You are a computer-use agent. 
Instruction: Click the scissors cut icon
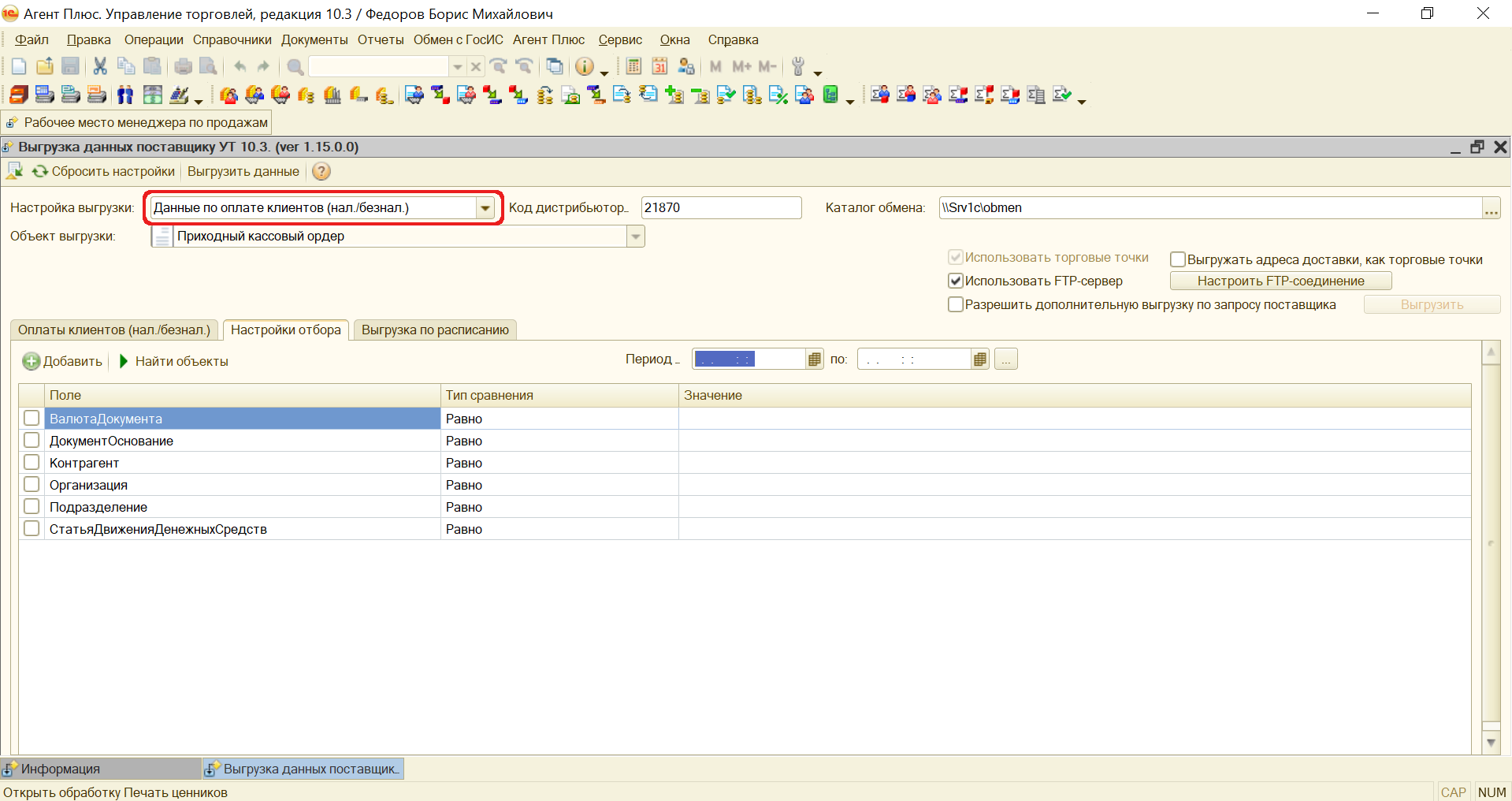tap(100, 67)
